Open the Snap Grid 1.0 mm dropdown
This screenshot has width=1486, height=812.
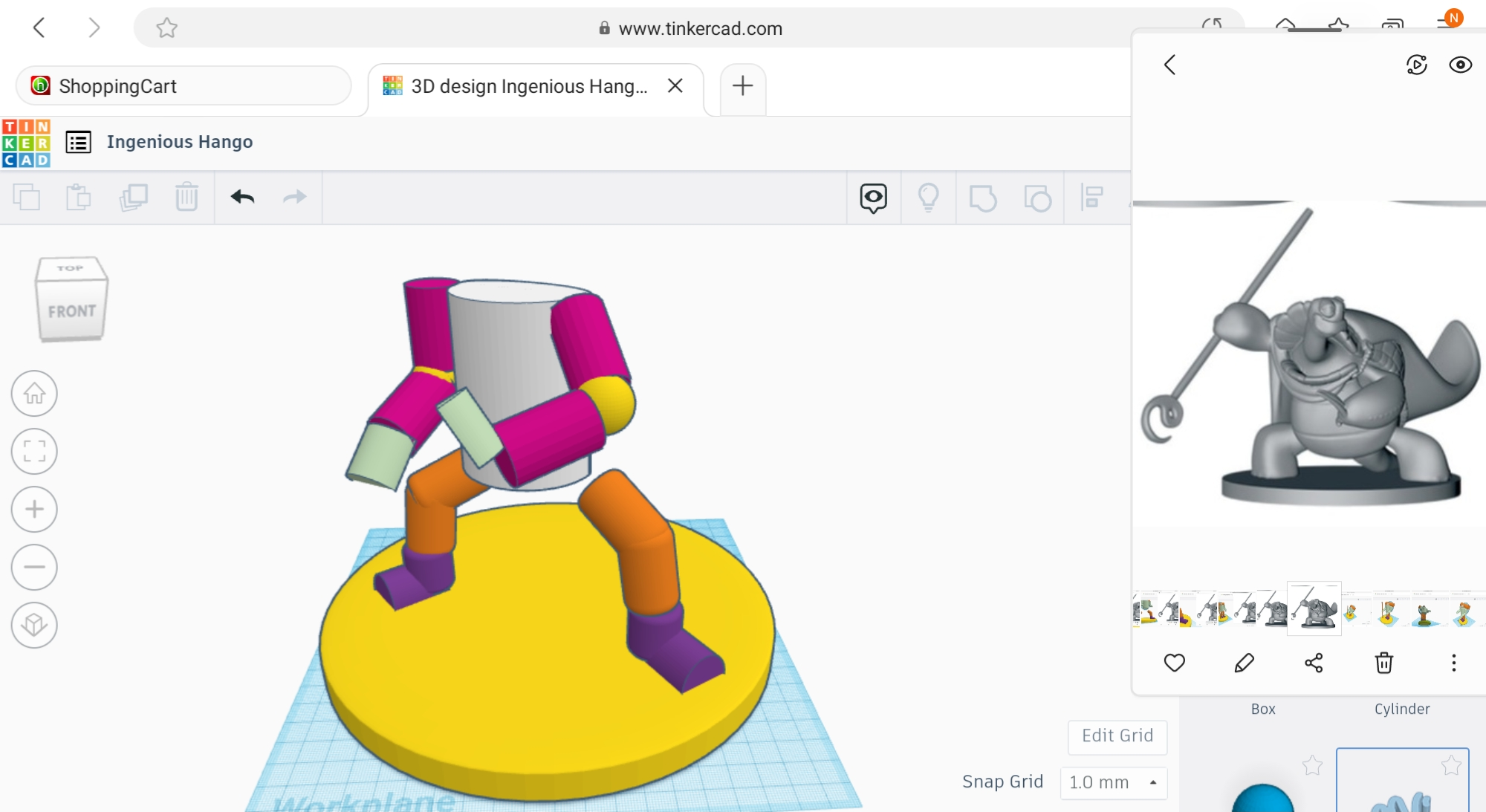[1113, 782]
